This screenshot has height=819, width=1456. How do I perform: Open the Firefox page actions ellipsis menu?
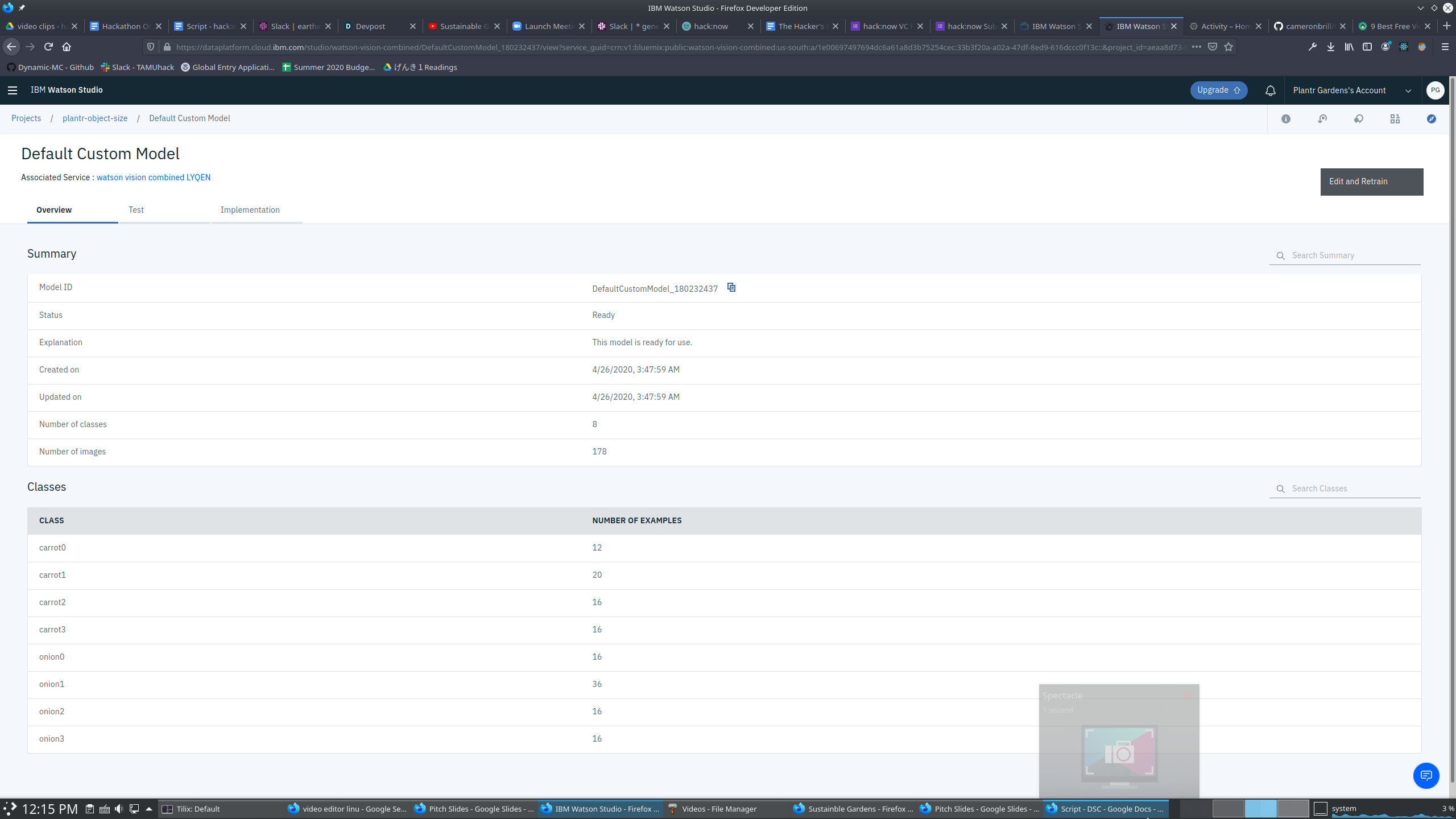1196,47
